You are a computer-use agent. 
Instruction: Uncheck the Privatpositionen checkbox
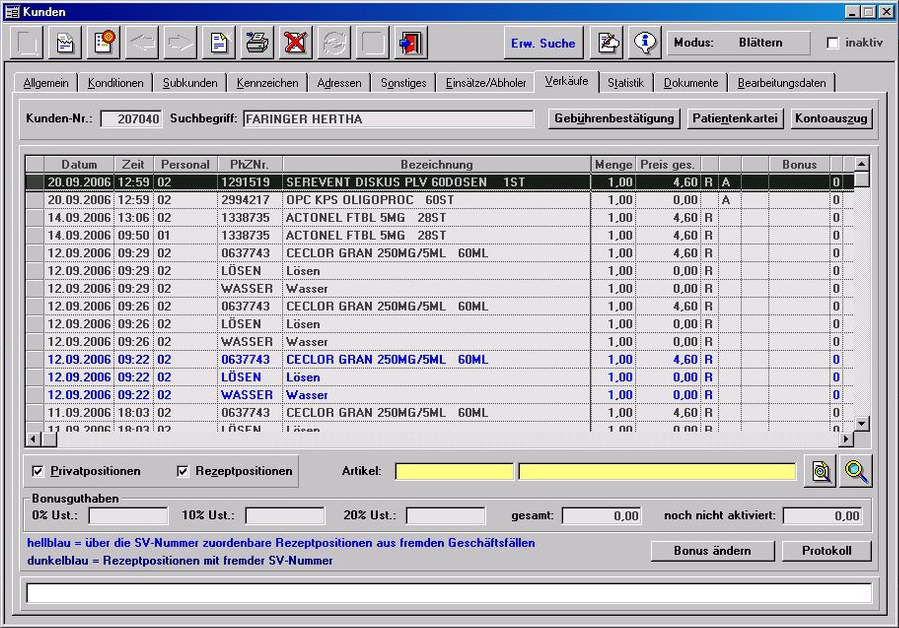[x=38, y=471]
